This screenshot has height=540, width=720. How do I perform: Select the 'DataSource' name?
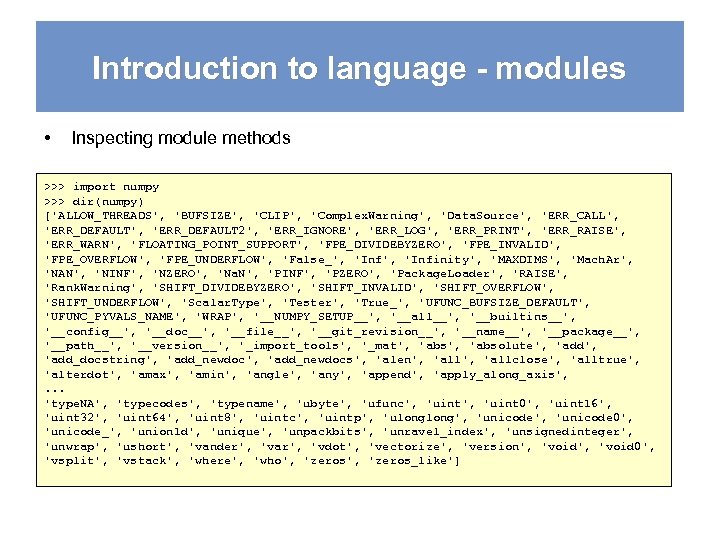point(483,216)
